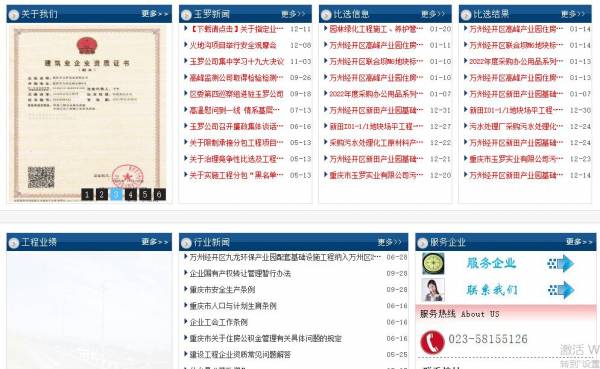Click the 比选信息 section header title
Screen dimensions: 600x369
tap(351, 14)
